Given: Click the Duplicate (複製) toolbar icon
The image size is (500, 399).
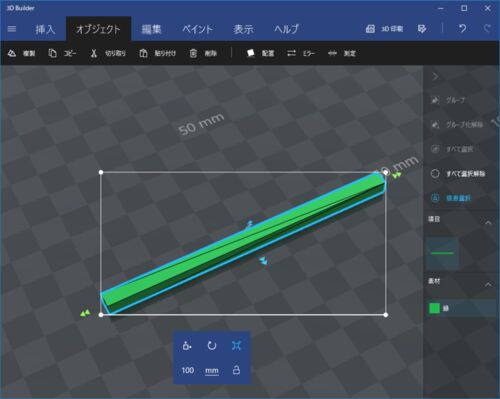Looking at the screenshot, I should click(x=12, y=53).
